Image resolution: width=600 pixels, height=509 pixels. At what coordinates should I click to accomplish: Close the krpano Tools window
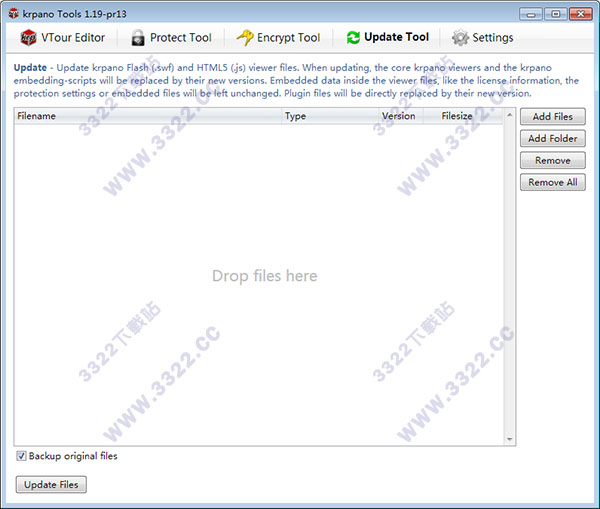pos(581,15)
